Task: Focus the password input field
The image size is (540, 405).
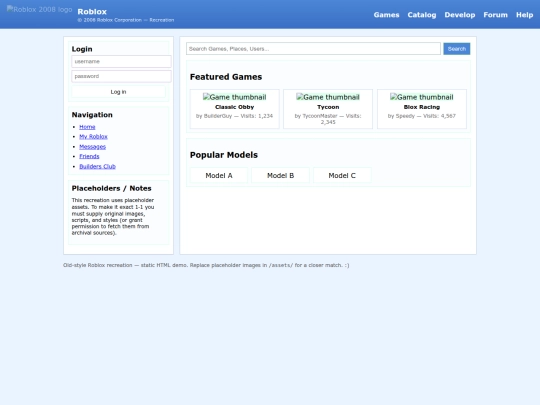Action: [x=121, y=76]
